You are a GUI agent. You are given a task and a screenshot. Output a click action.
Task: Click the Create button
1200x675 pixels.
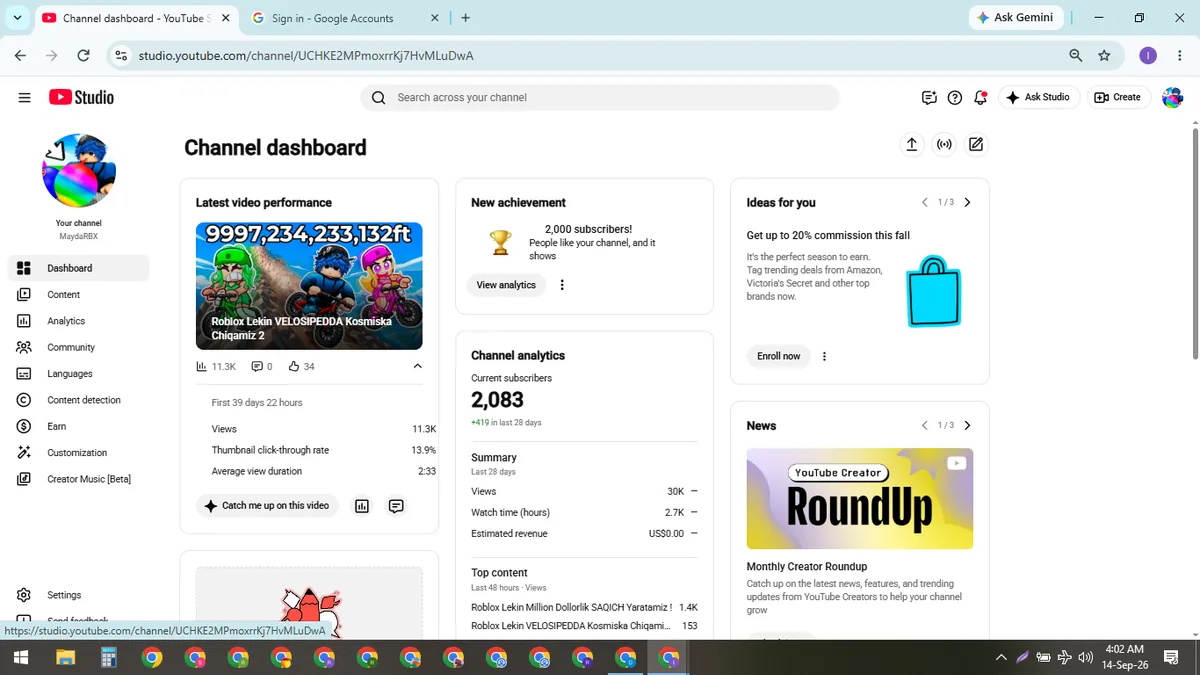point(1118,97)
